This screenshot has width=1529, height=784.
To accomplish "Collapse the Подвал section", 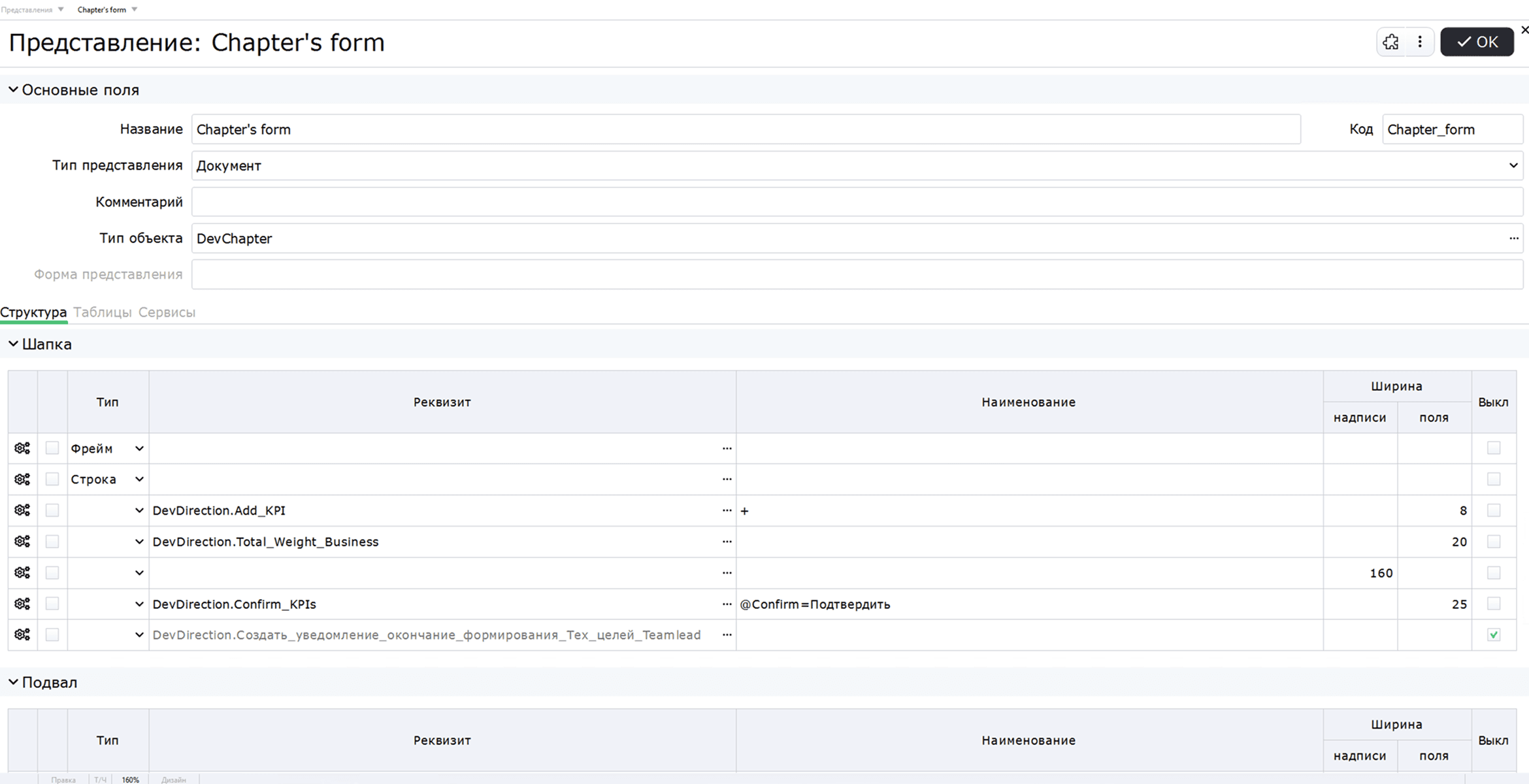I will pos(13,682).
